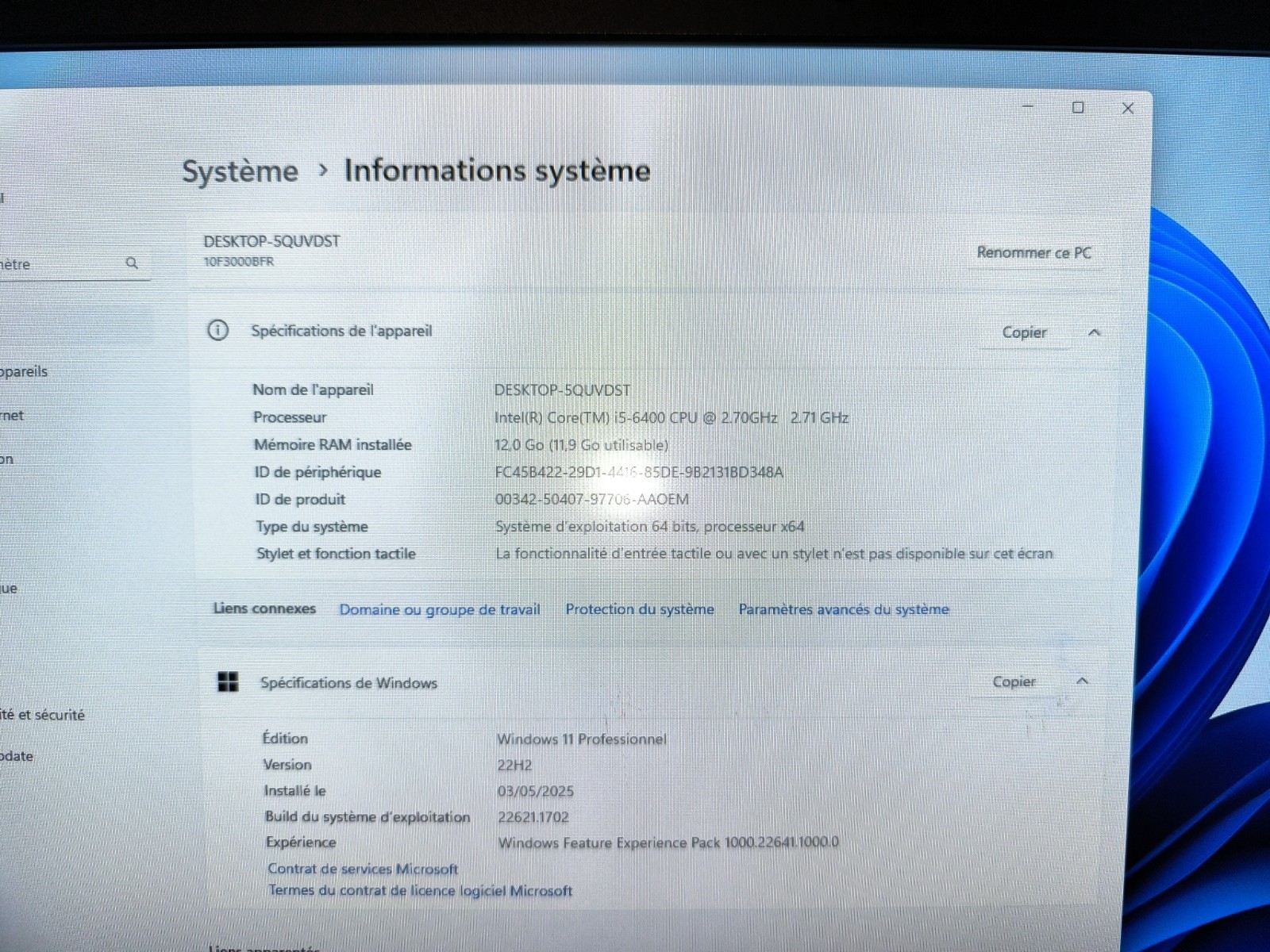
Task: Click the Processeur label
Action: point(290,417)
